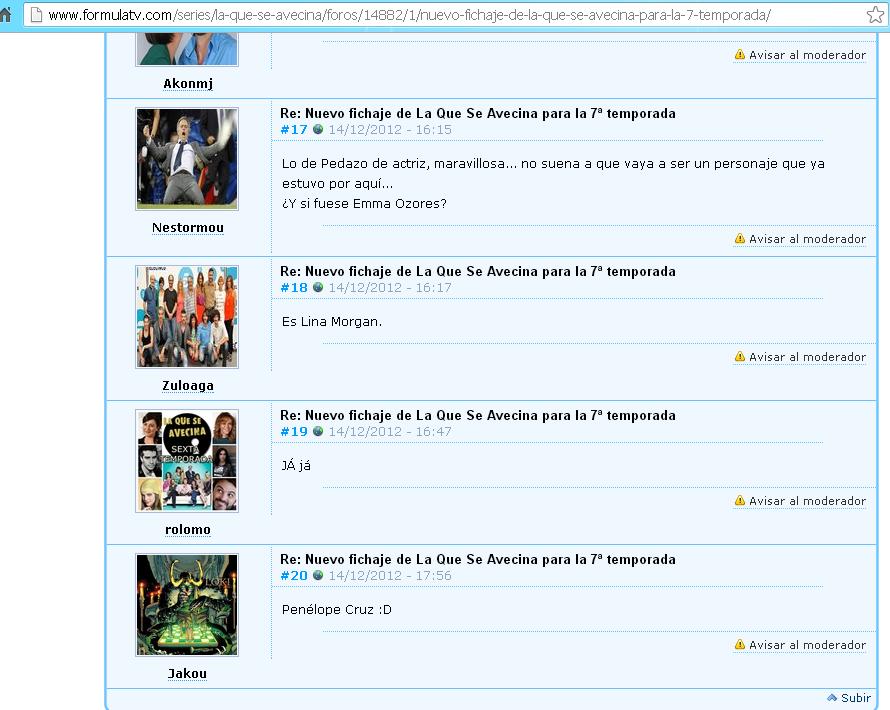Open the Akonmj username link
890x710 pixels.
click(188, 84)
